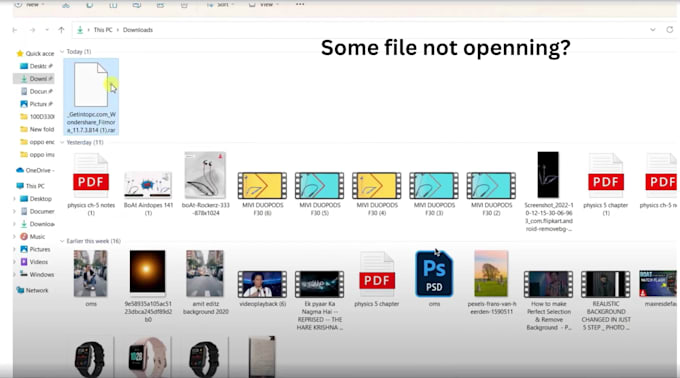The image size is (680, 378).
Task: Select Downloads in the breadcrumb path
Action: (137, 30)
